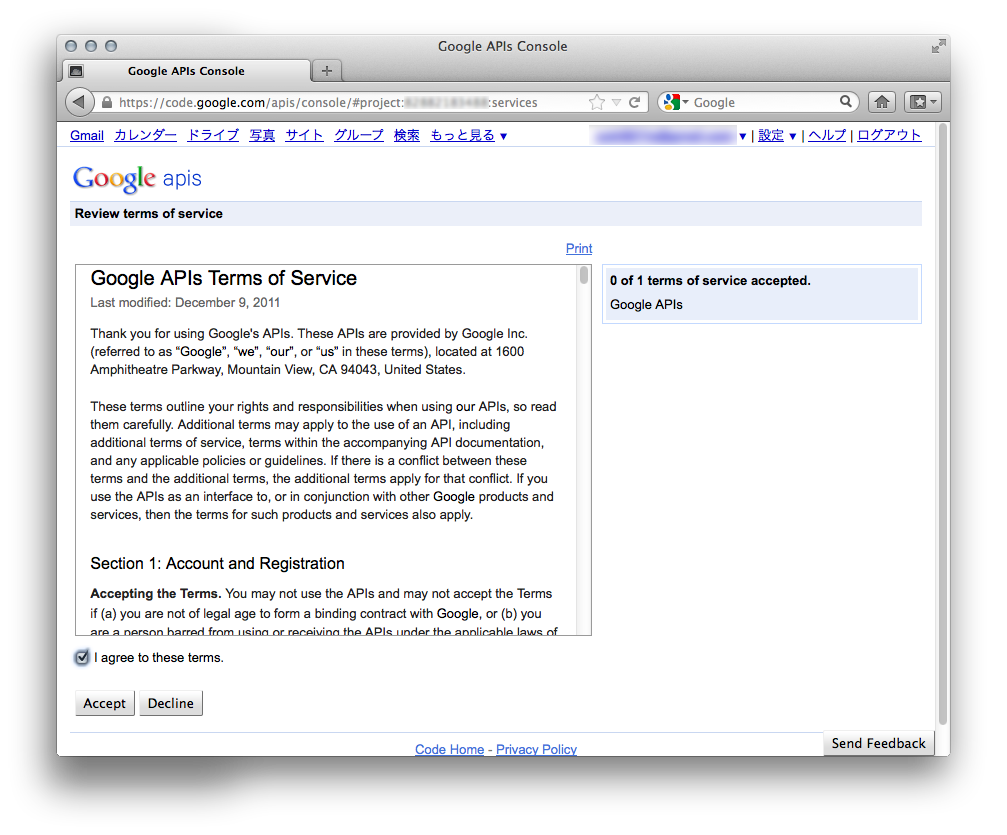Switch to the Google APIs Console tab
Viewport: 1007px width, 835px height.
pos(185,70)
